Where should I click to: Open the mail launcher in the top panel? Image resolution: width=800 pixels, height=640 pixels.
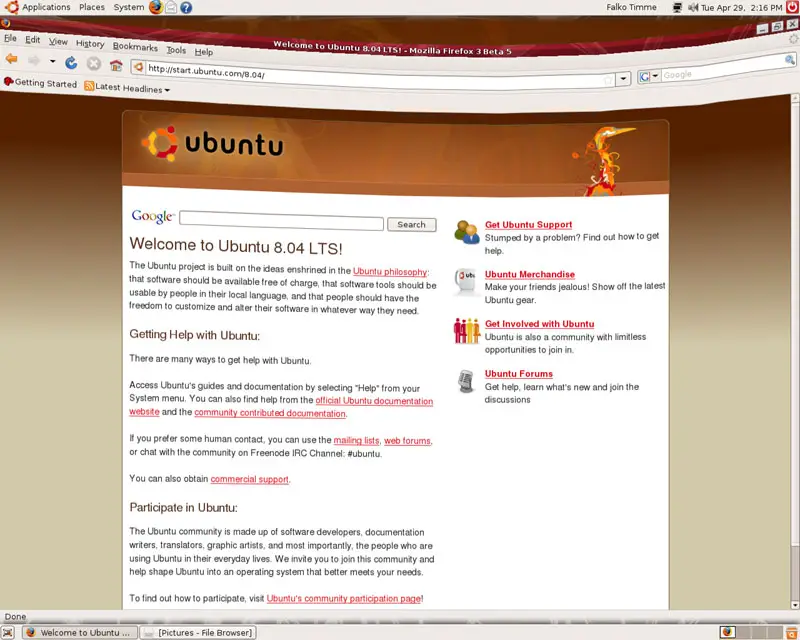[171, 7]
